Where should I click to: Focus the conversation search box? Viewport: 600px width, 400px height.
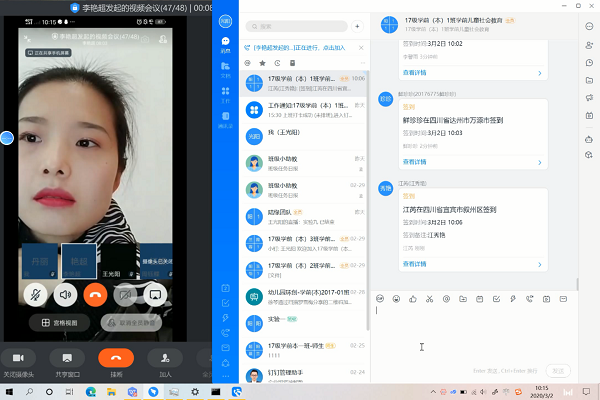pyautogui.click(x=297, y=26)
